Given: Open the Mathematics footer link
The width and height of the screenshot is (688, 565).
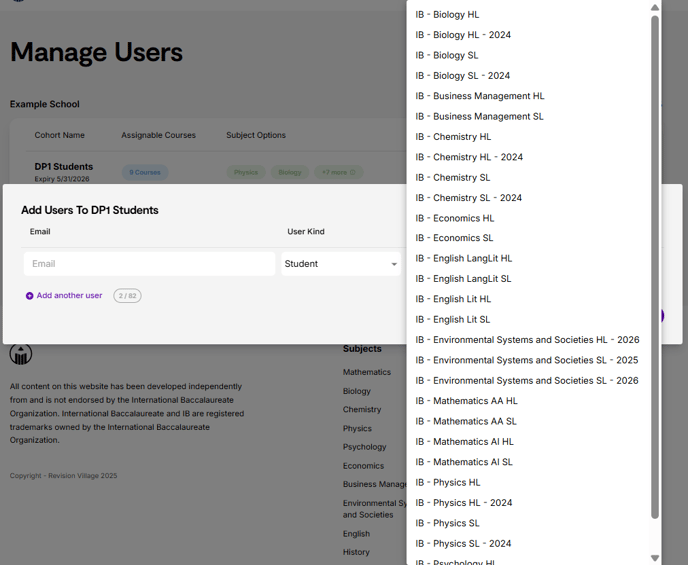Looking at the screenshot, I should pos(367,372).
